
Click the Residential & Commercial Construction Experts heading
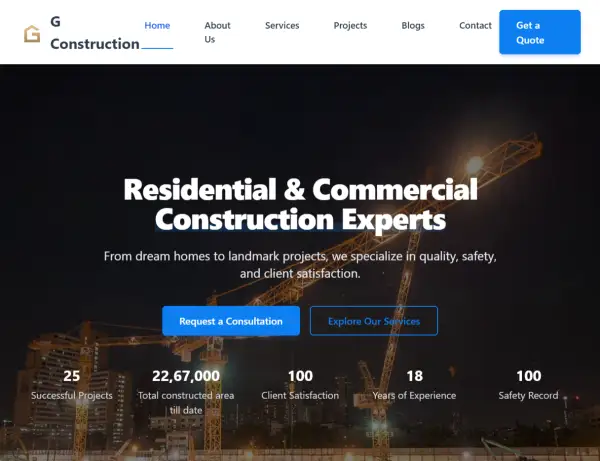click(300, 203)
